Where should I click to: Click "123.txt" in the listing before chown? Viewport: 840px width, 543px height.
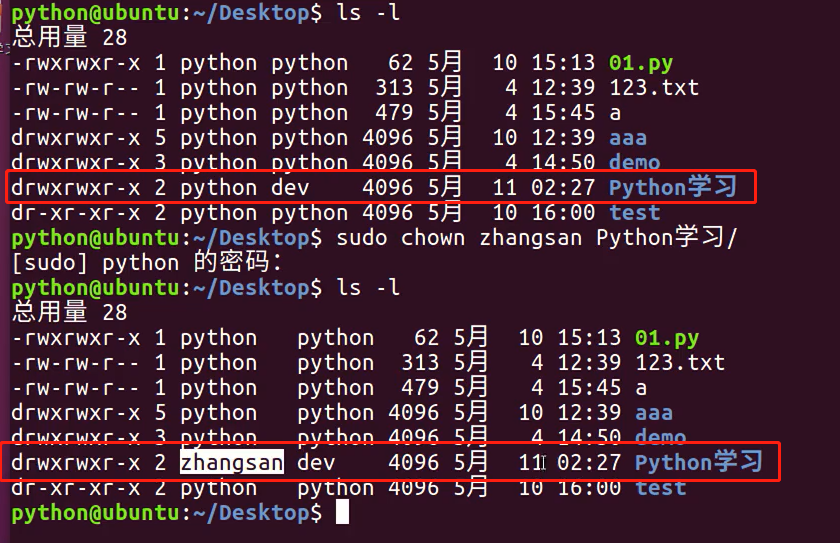tap(654, 88)
